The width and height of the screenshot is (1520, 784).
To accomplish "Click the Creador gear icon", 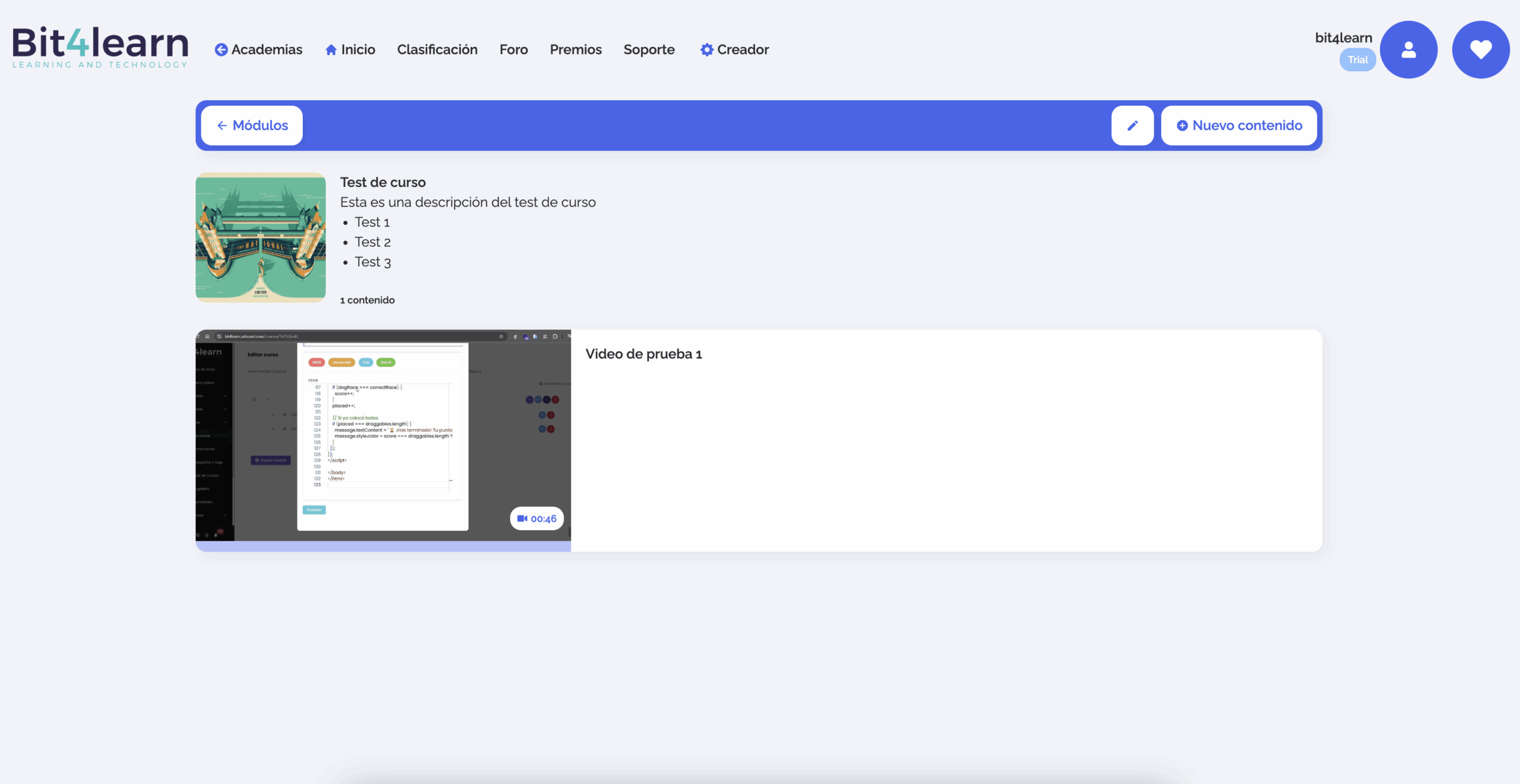I will [707, 50].
